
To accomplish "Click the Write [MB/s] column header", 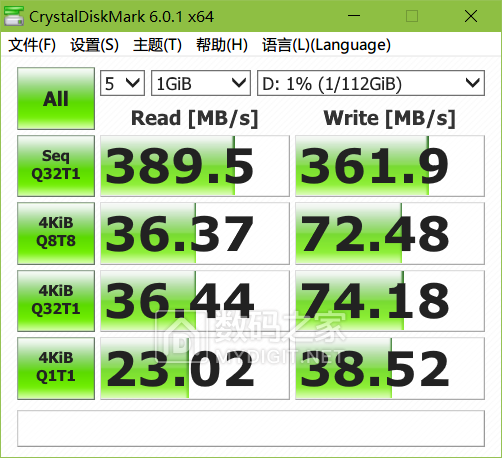I will 390,118.
